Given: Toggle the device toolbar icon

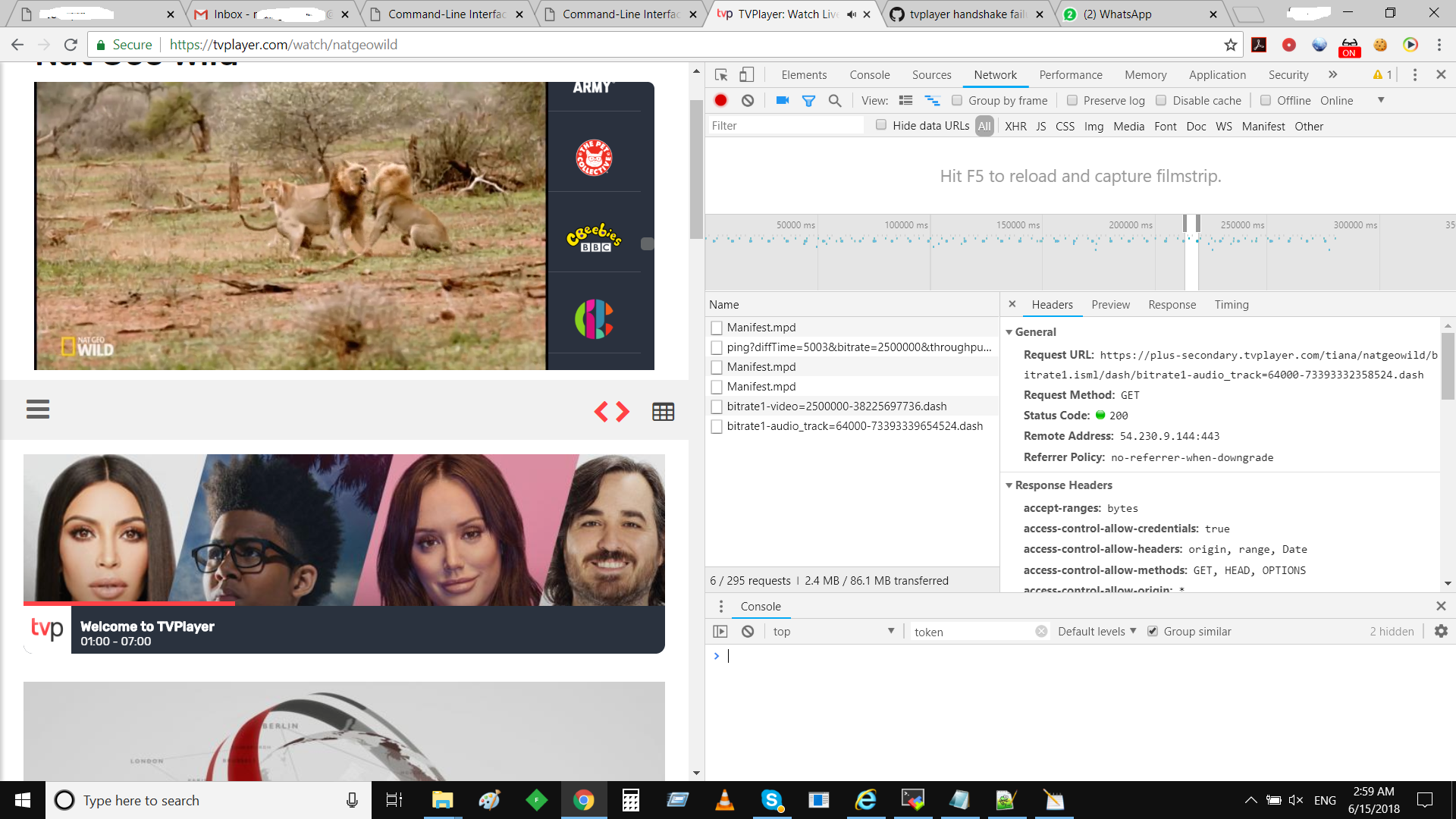Looking at the screenshot, I should [x=747, y=74].
